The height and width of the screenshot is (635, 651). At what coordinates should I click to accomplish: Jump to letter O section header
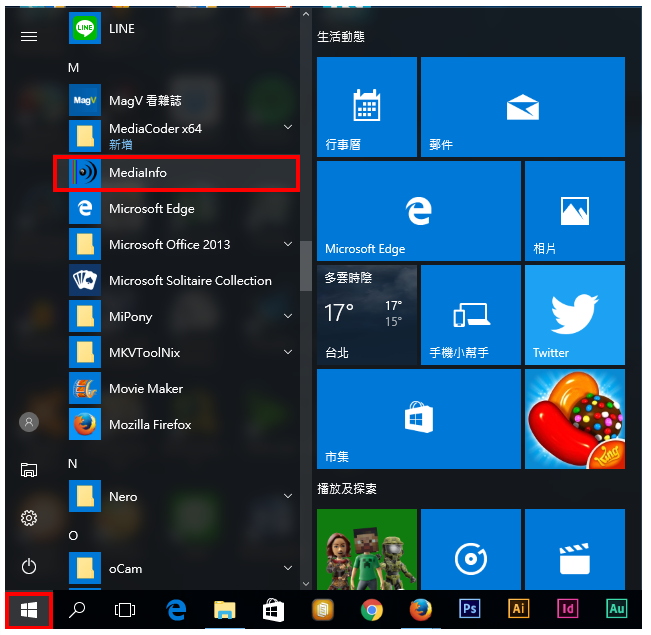pos(73,536)
